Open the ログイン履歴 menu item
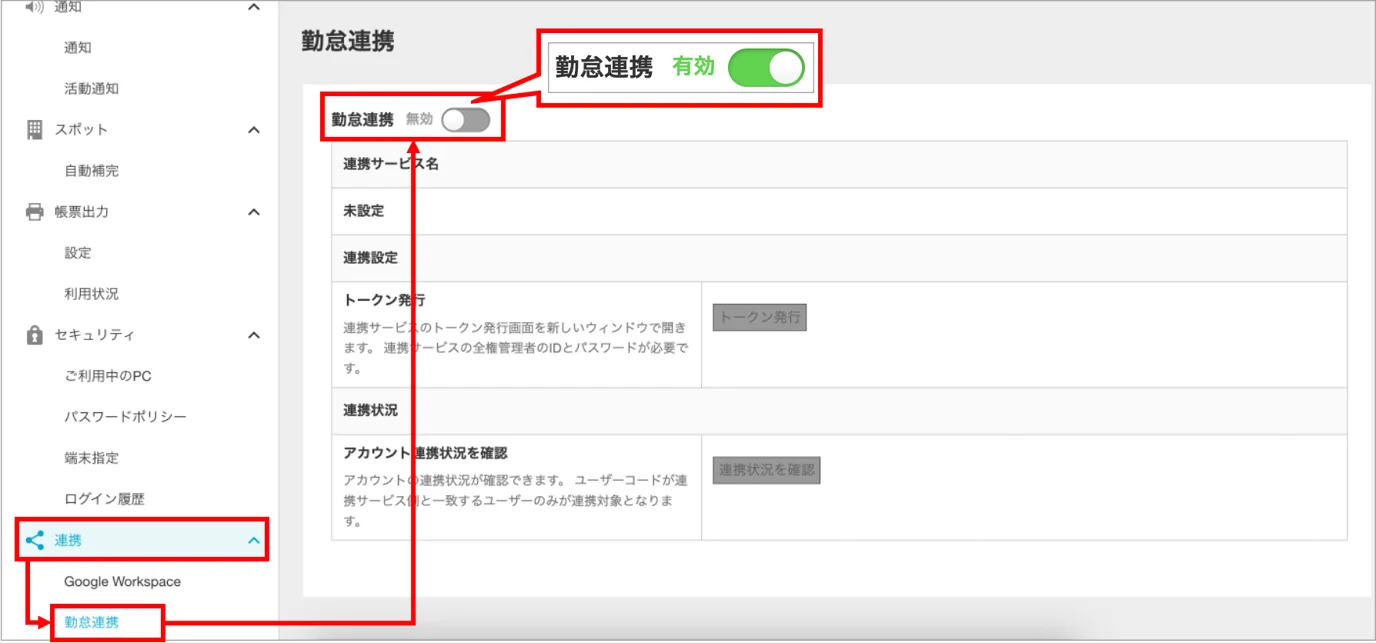This screenshot has width=1376, height=643. click(x=105, y=499)
